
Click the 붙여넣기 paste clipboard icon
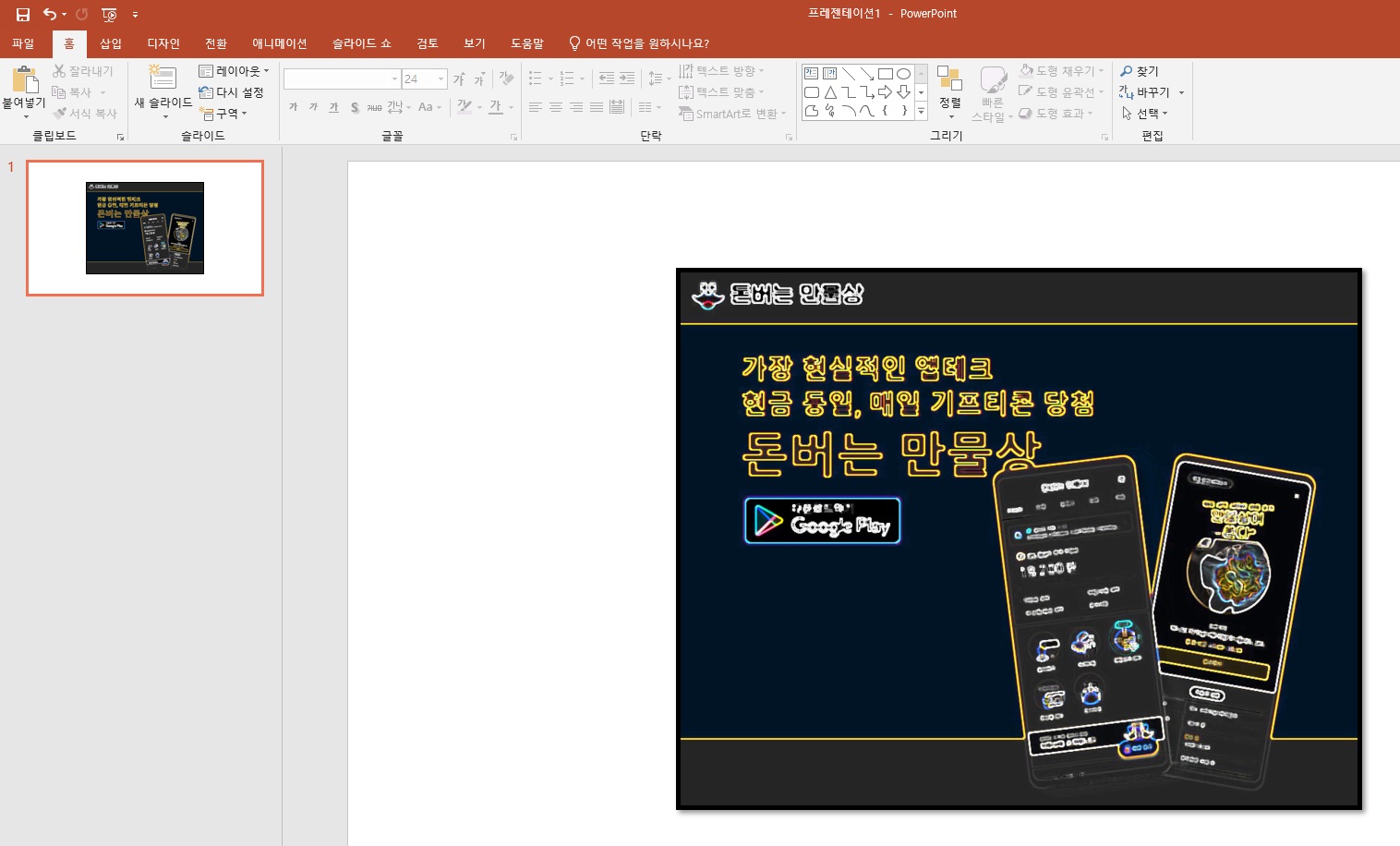(25, 79)
